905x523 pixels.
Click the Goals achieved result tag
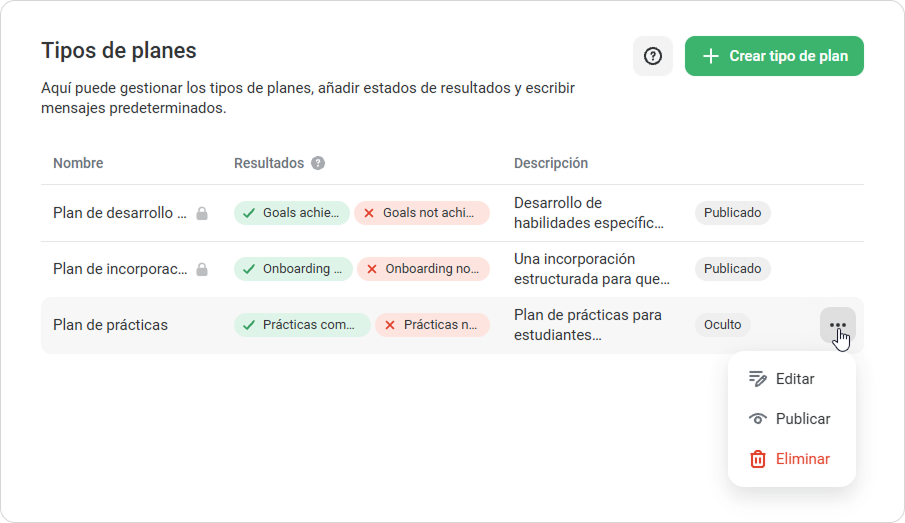[x=291, y=213]
